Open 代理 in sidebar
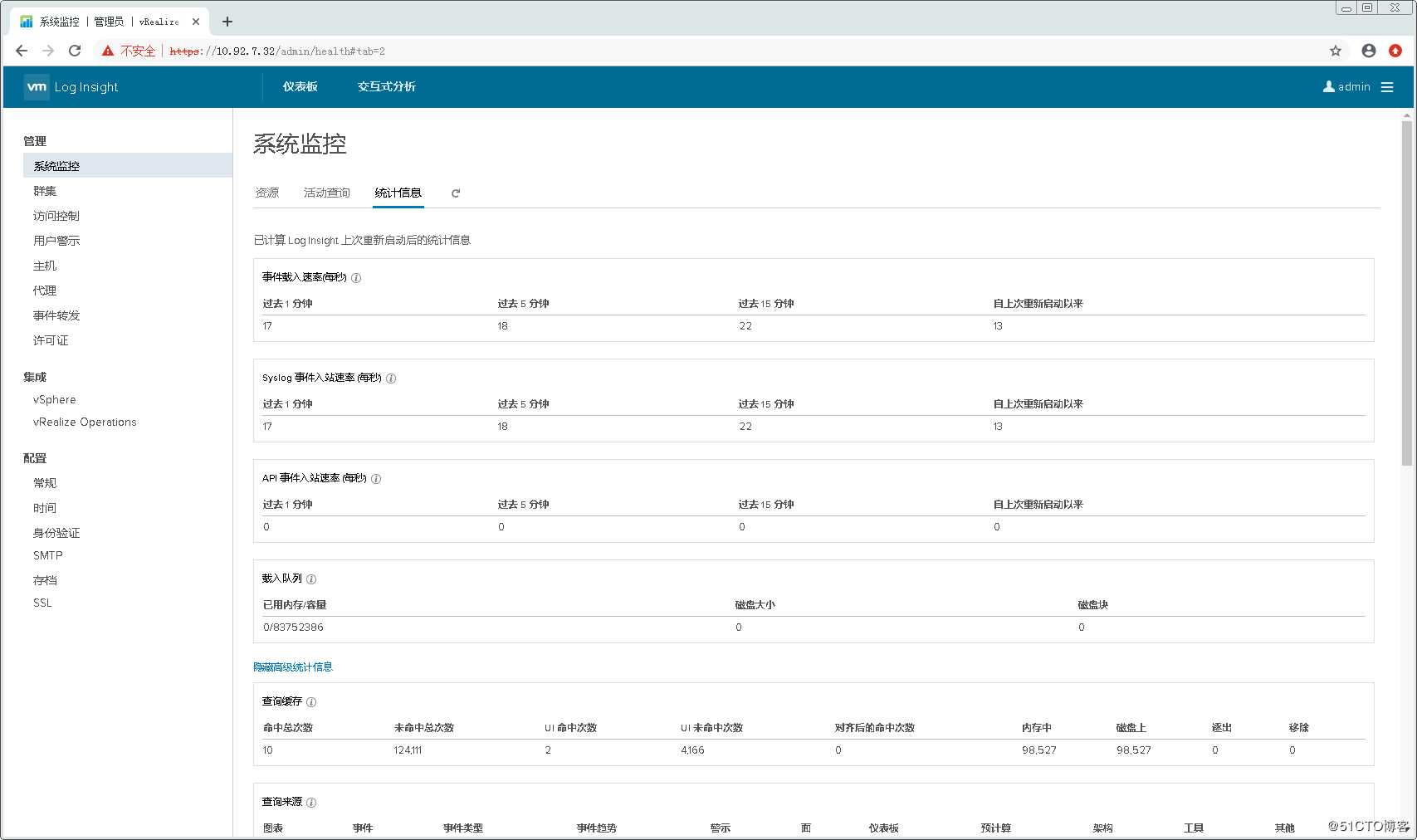The height and width of the screenshot is (840, 1417). [45, 291]
